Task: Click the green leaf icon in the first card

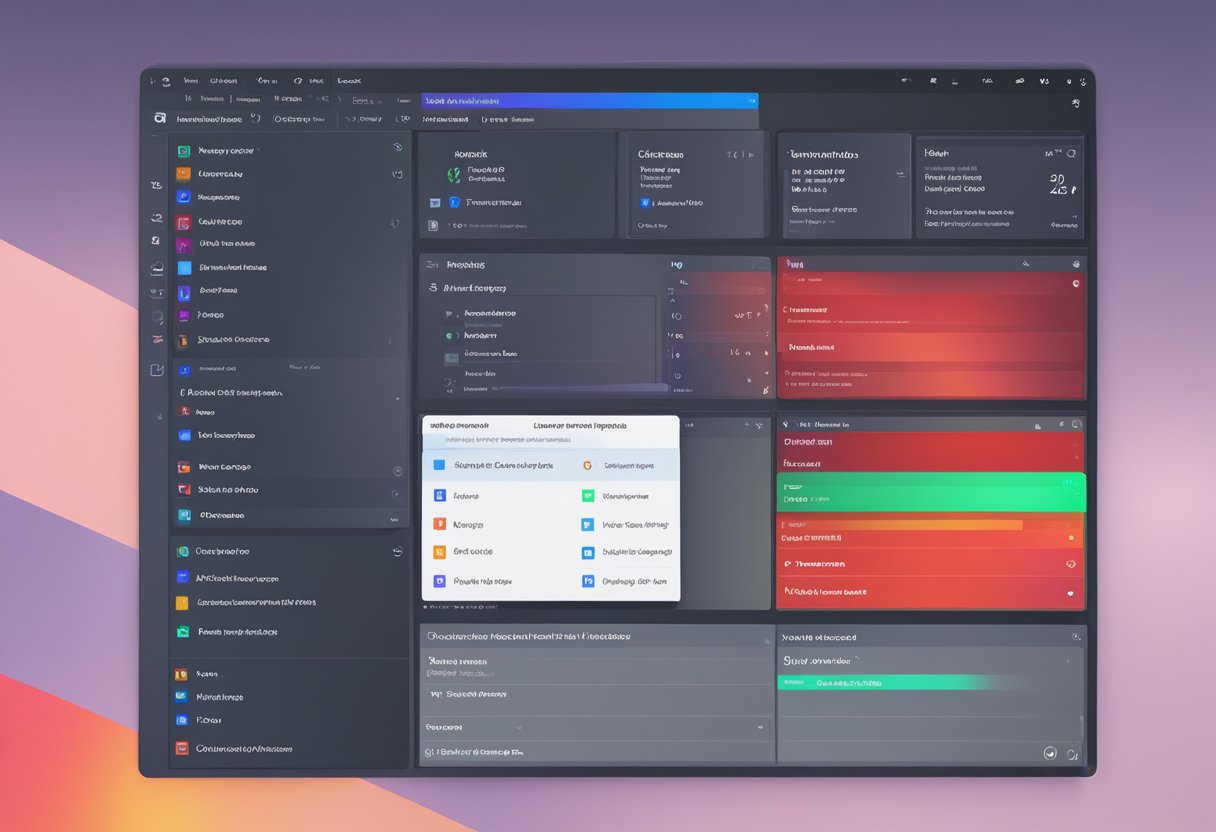Action: tap(454, 175)
